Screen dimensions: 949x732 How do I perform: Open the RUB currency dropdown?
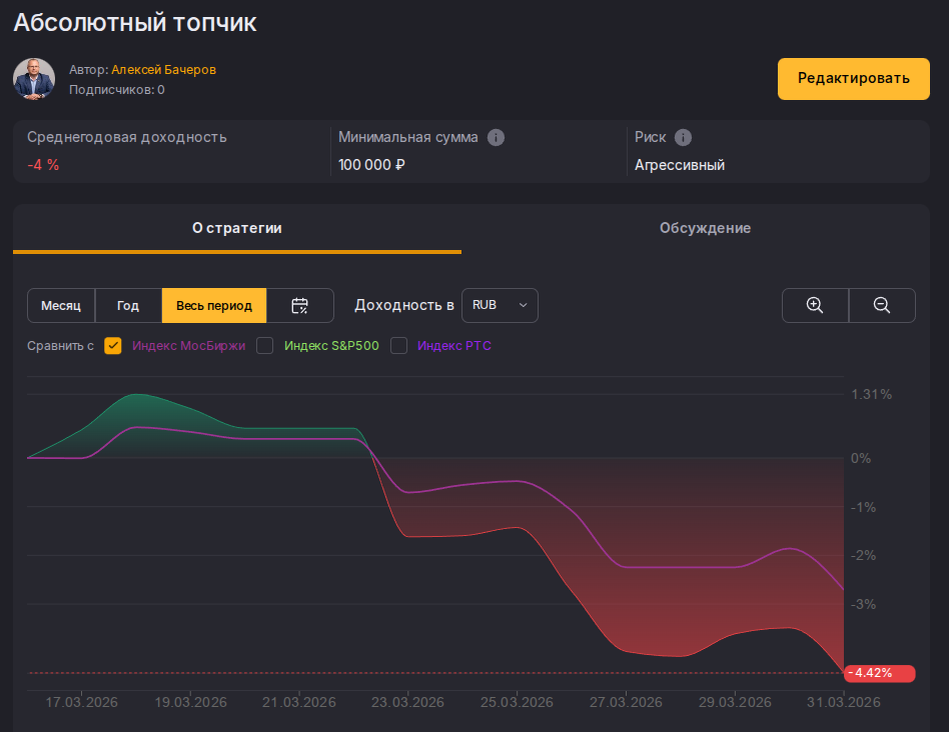click(499, 305)
